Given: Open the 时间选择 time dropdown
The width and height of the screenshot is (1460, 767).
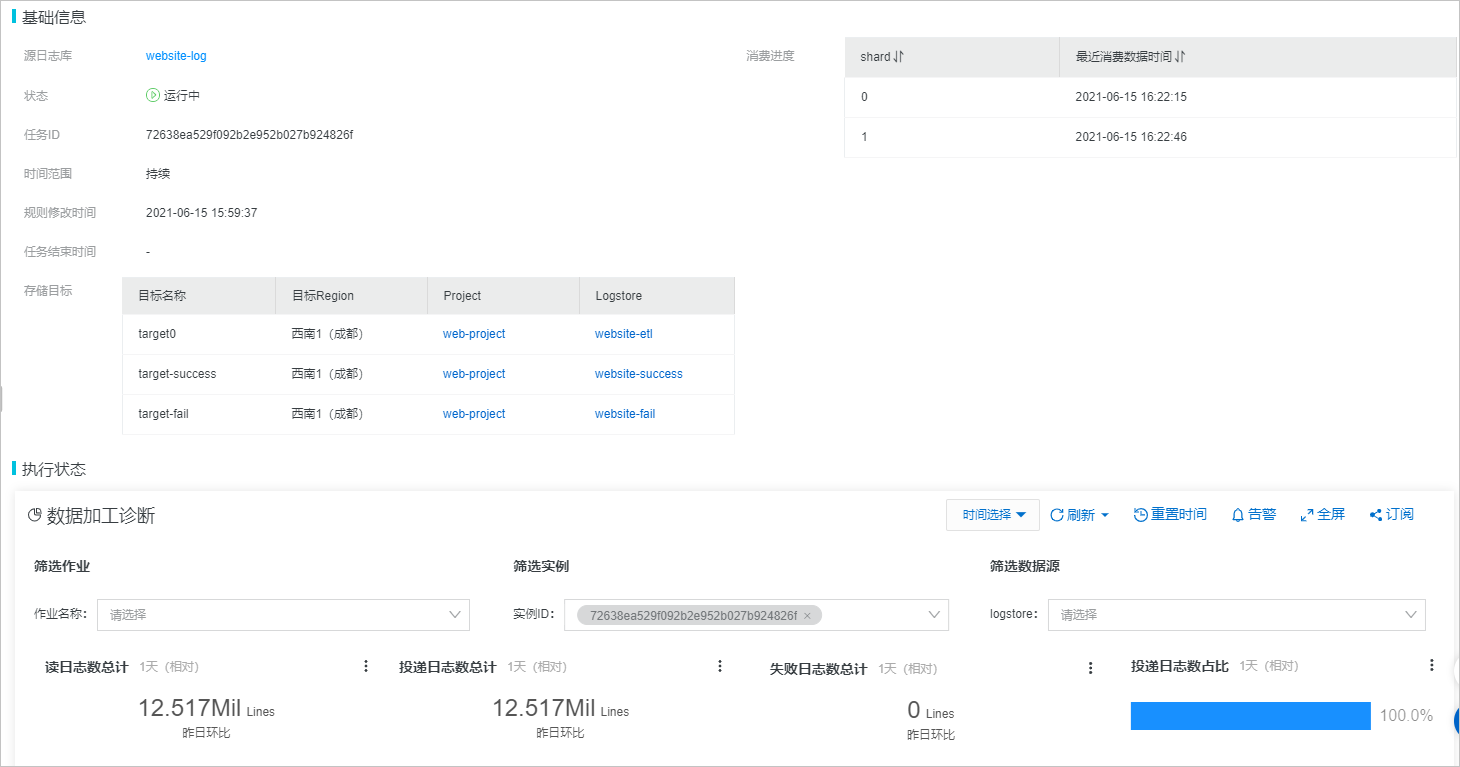Looking at the screenshot, I should click(x=993, y=515).
